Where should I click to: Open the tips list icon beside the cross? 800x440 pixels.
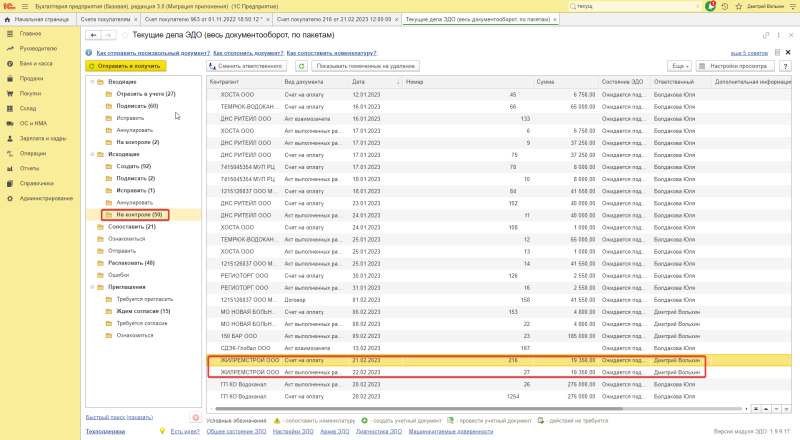click(777, 53)
